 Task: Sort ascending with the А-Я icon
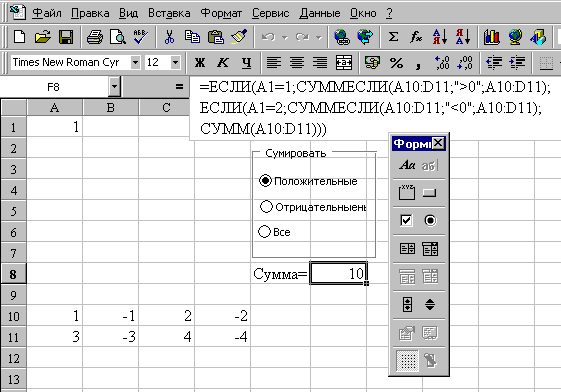tap(440, 37)
